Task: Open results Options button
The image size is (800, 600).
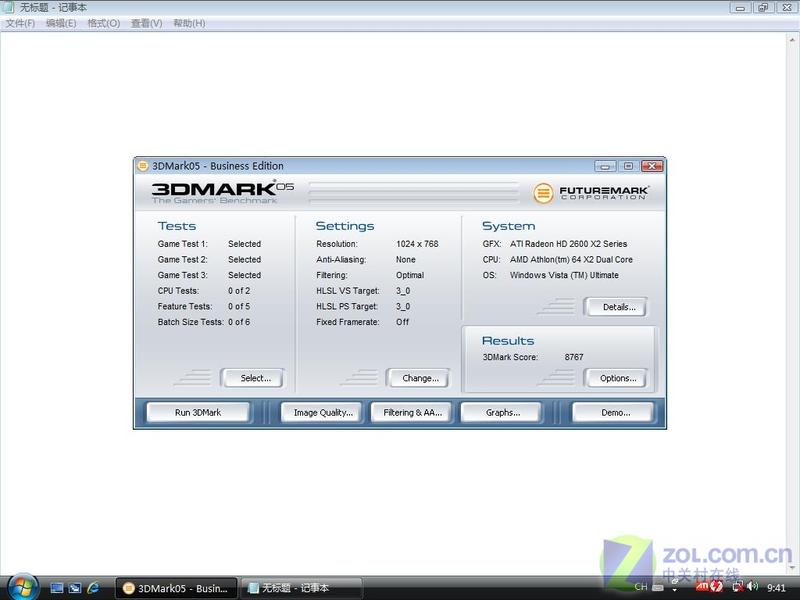Action: click(x=618, y=378)
